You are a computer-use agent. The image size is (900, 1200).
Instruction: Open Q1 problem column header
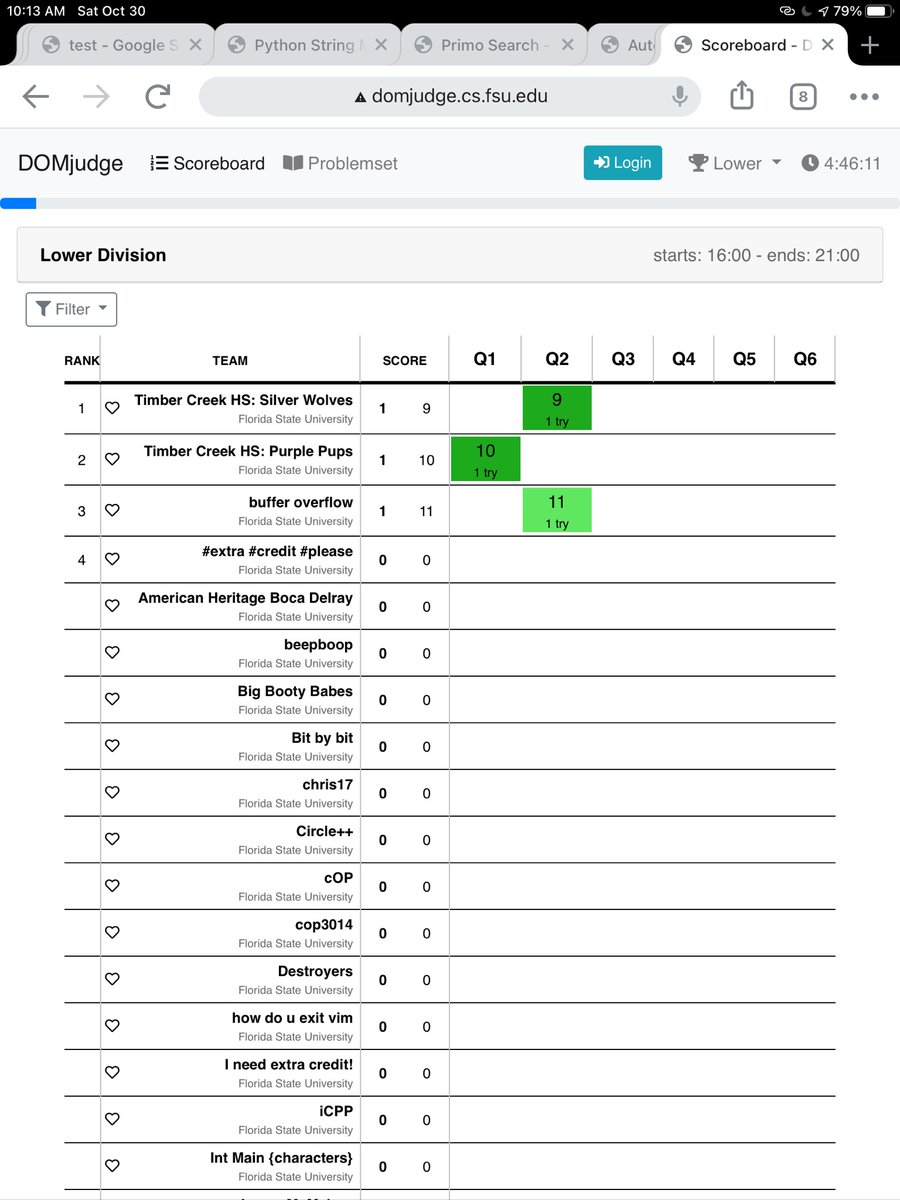click(485, 359)
